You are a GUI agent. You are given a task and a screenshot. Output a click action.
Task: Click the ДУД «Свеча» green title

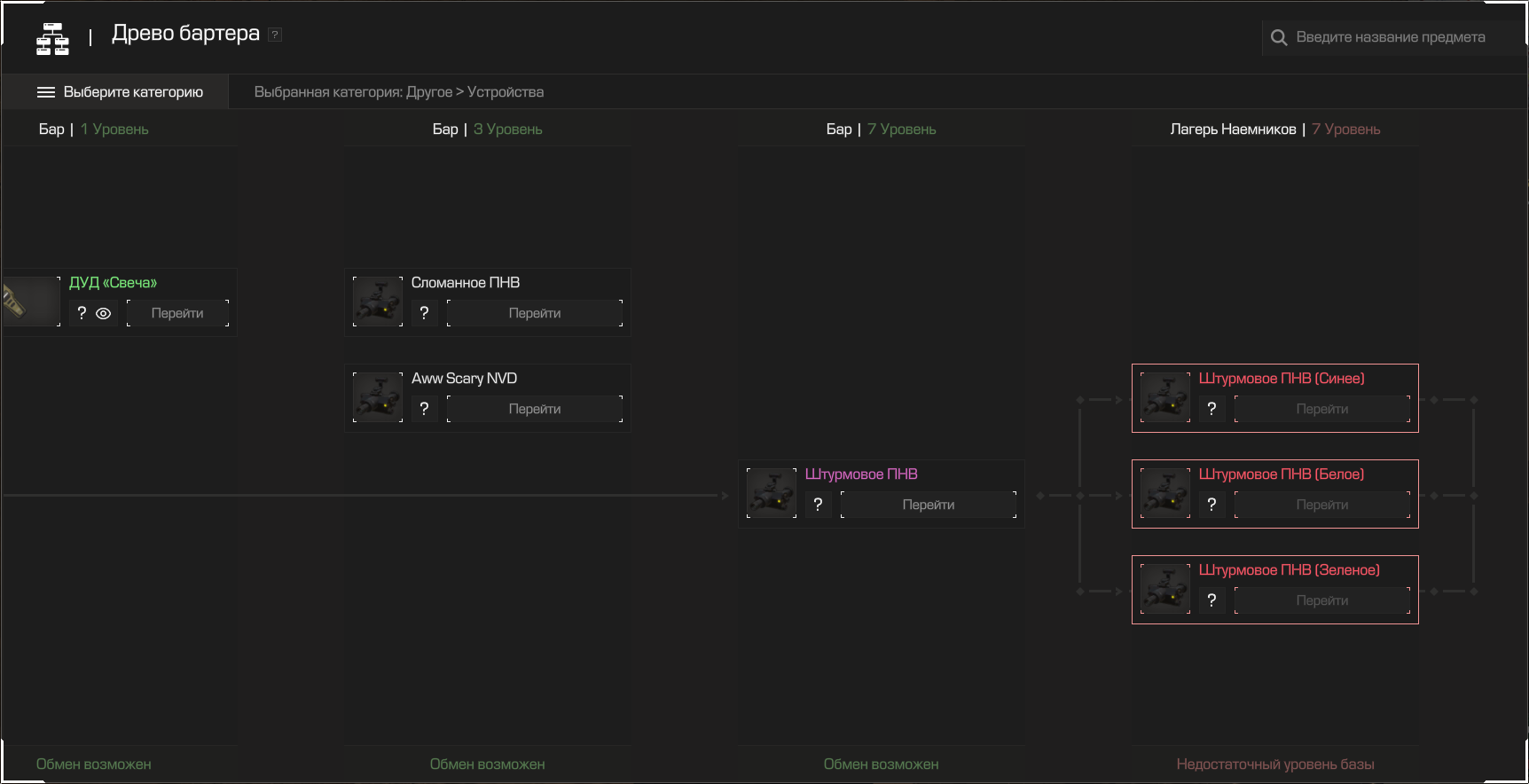coord(113,283)
